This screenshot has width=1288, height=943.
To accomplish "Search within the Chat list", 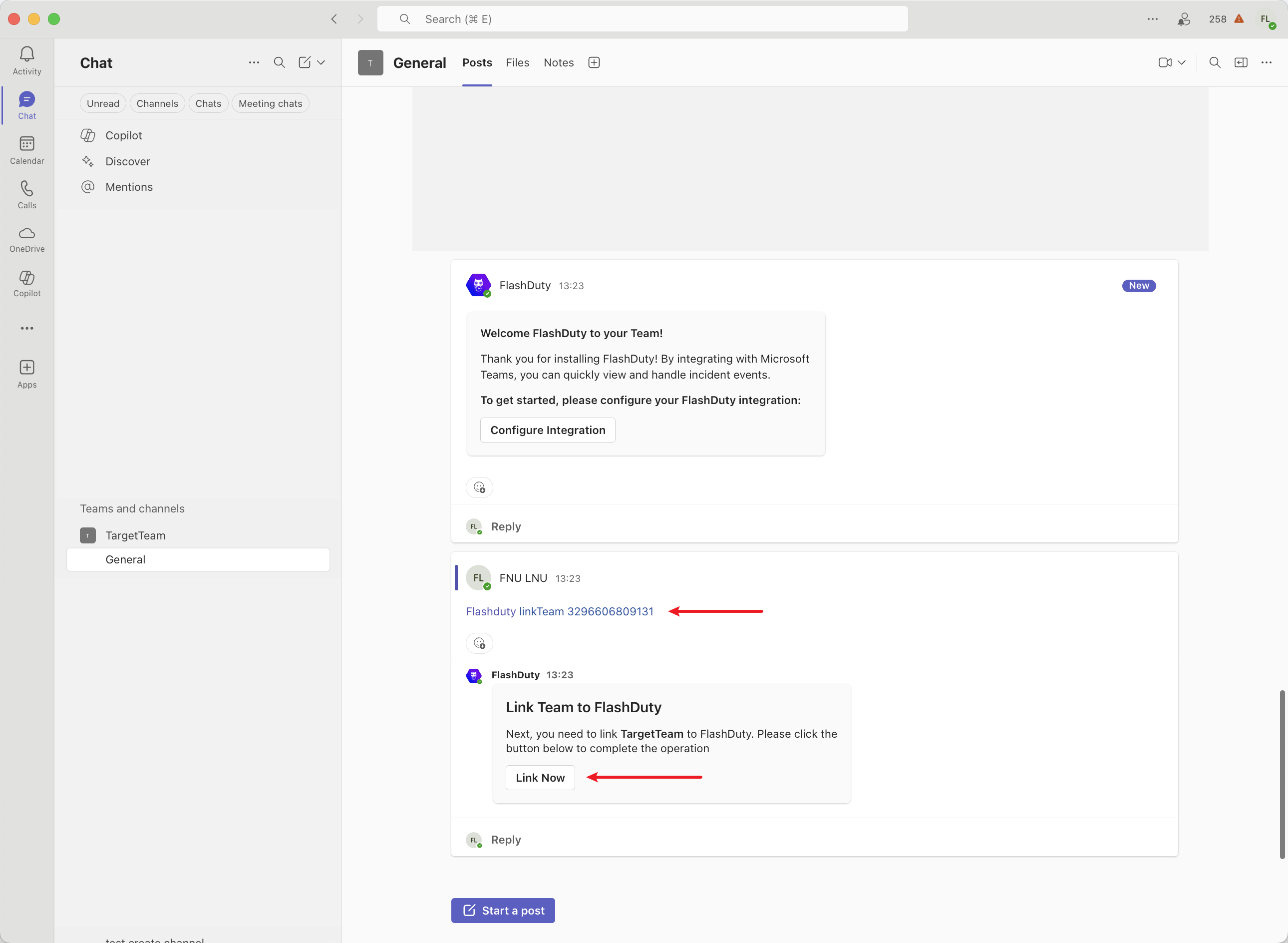I will 279,62.
